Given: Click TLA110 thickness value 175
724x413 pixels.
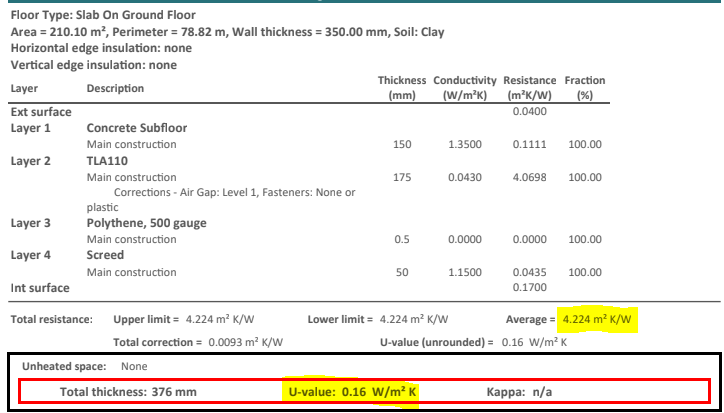Looking at the screenshot, I should (x=402, y=177).
